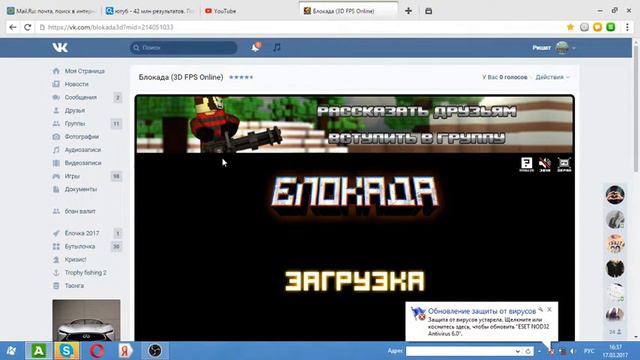Click the green browser extension icon
The width and height of the screenshot is (640, 360).
pos(611,27)
